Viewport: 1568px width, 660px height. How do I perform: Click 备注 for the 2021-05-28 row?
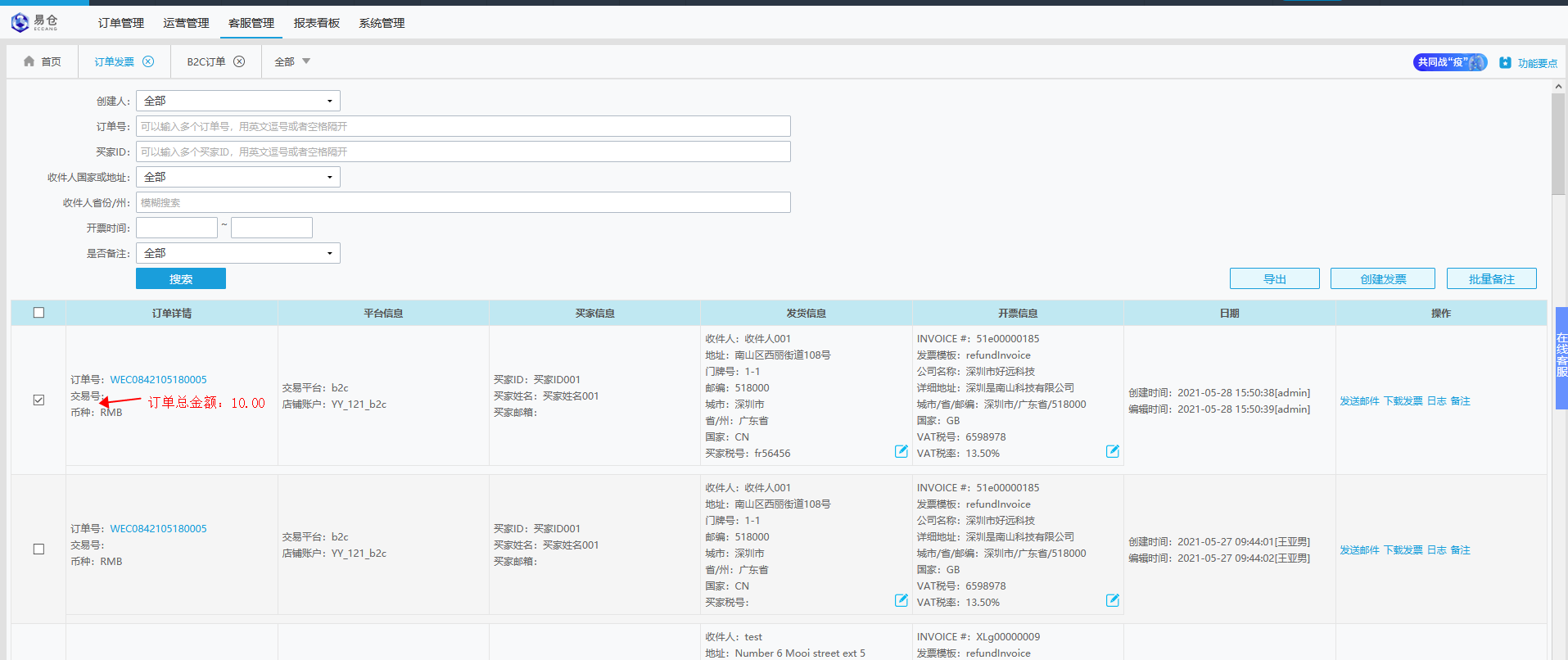[1461, 401]
